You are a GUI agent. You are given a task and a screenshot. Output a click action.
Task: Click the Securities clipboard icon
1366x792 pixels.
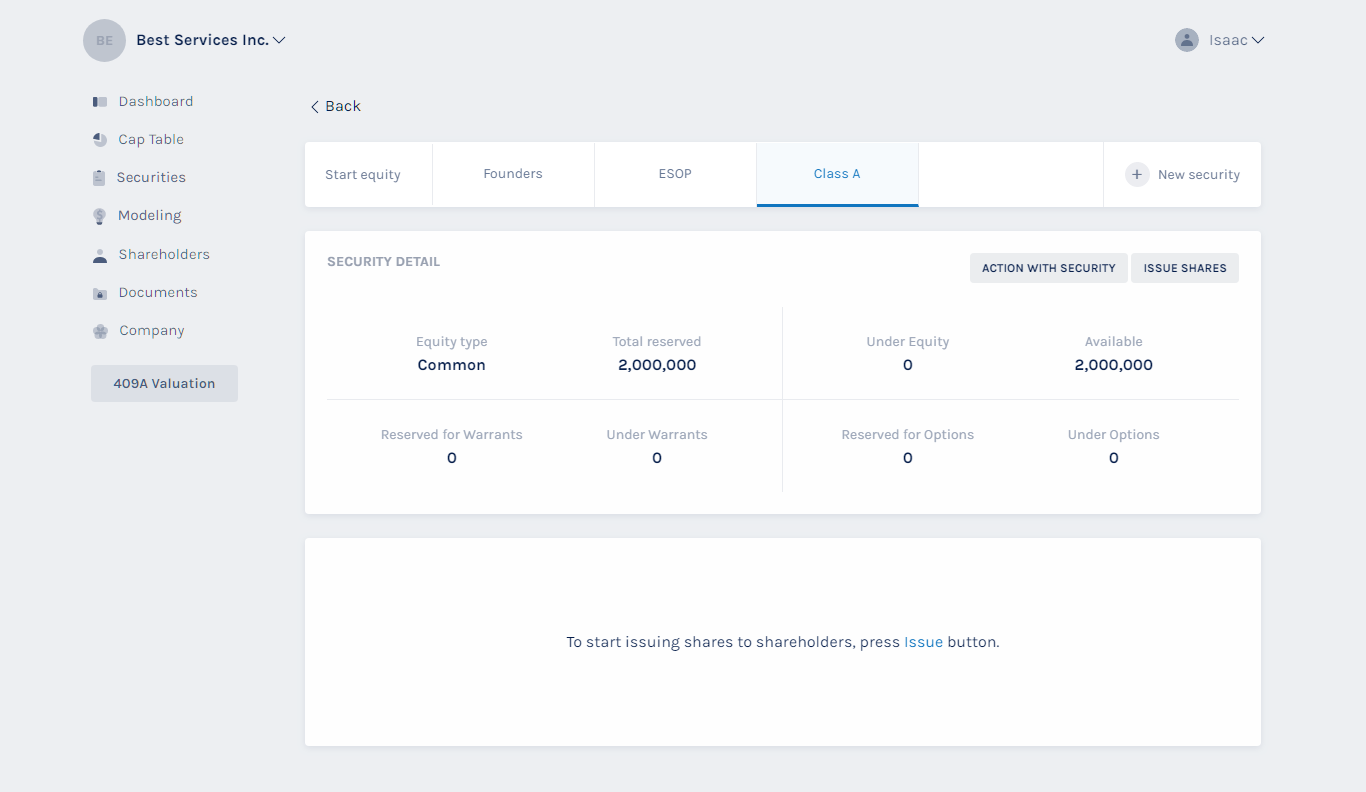coord(99,178)
